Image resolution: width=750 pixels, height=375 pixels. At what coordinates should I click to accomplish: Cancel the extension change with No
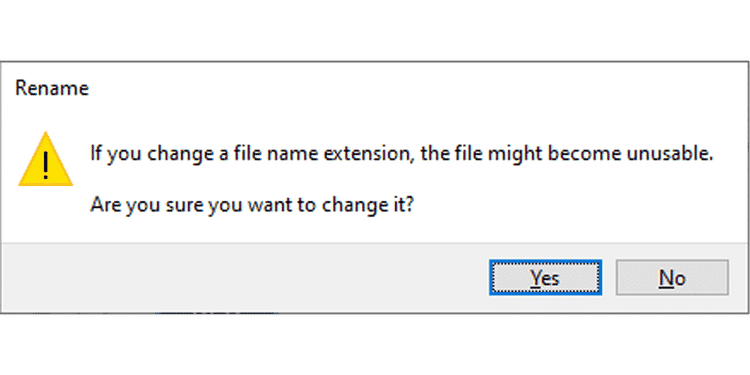click(x=672, y=277)
